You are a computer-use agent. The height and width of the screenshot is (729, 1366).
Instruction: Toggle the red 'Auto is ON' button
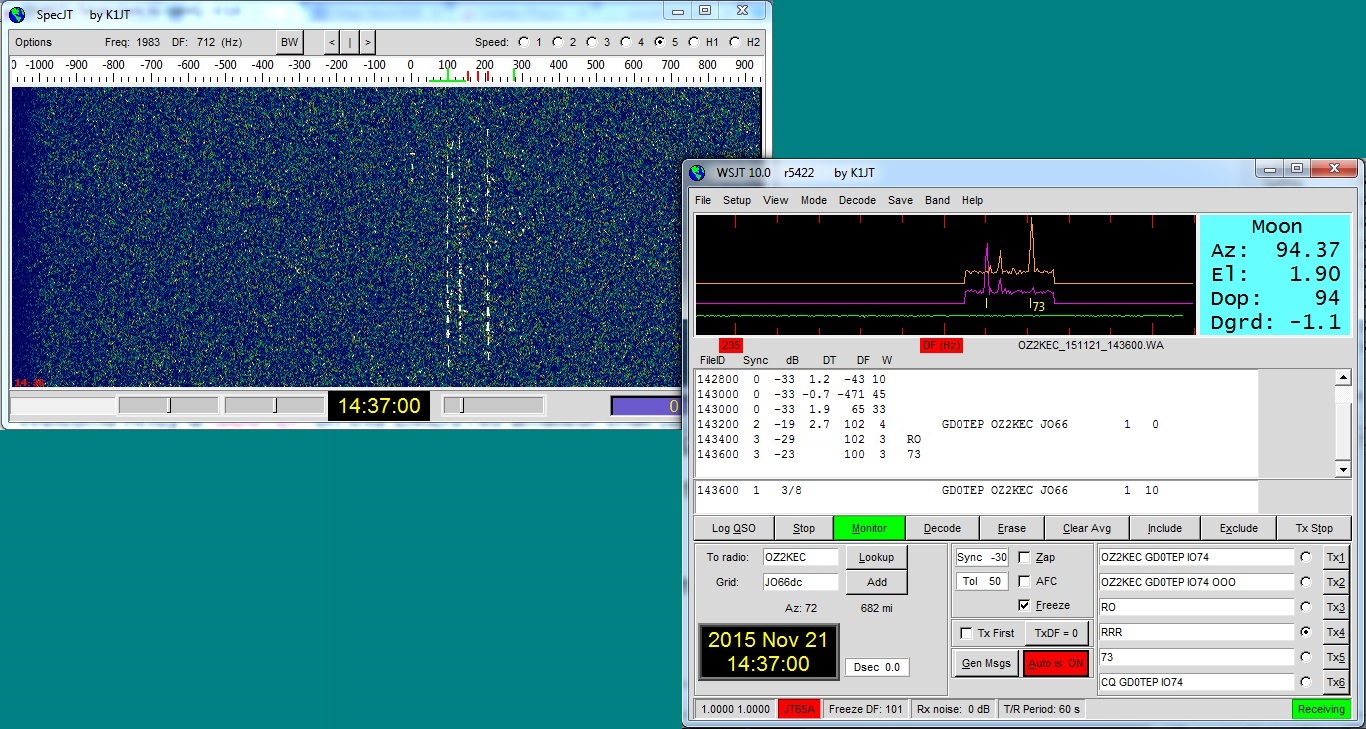coord(1056,663)
